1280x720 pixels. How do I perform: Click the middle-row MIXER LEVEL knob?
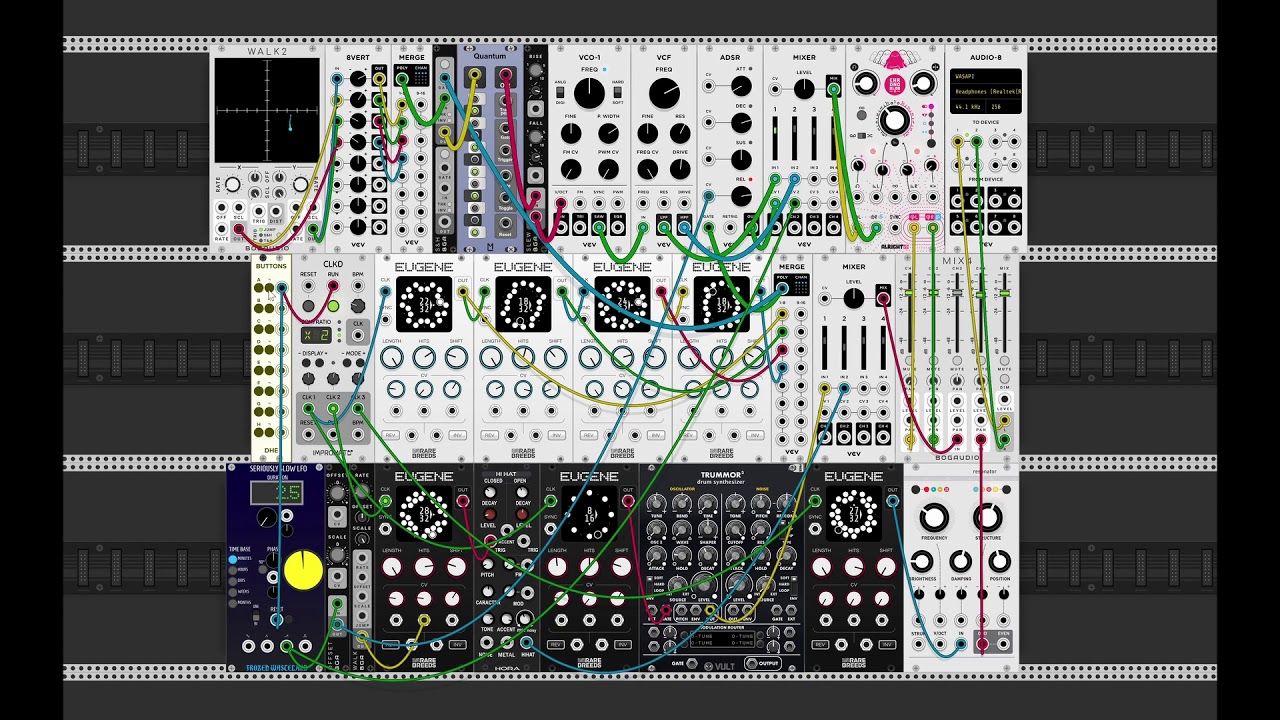[853, 298]
